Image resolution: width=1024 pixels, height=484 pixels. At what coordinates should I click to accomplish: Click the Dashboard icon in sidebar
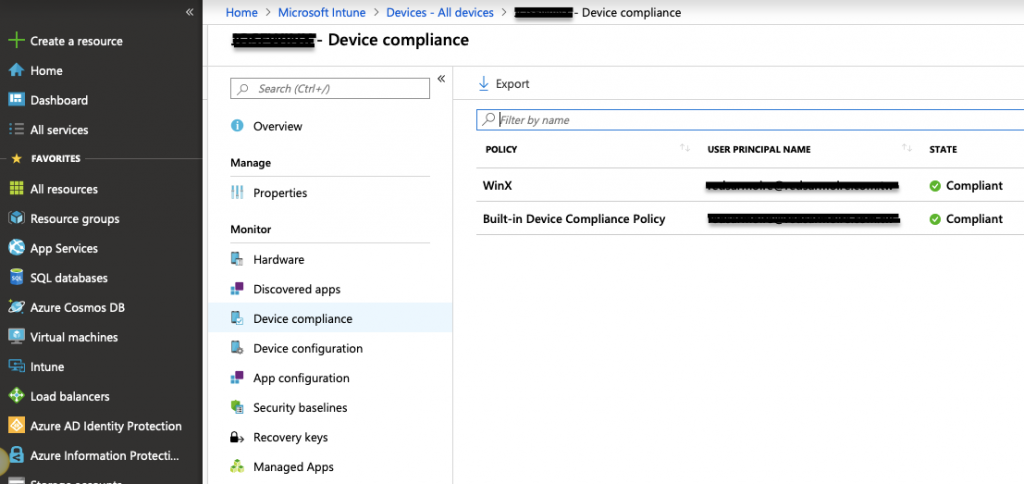pyautogui.click(x=16, y=100)
